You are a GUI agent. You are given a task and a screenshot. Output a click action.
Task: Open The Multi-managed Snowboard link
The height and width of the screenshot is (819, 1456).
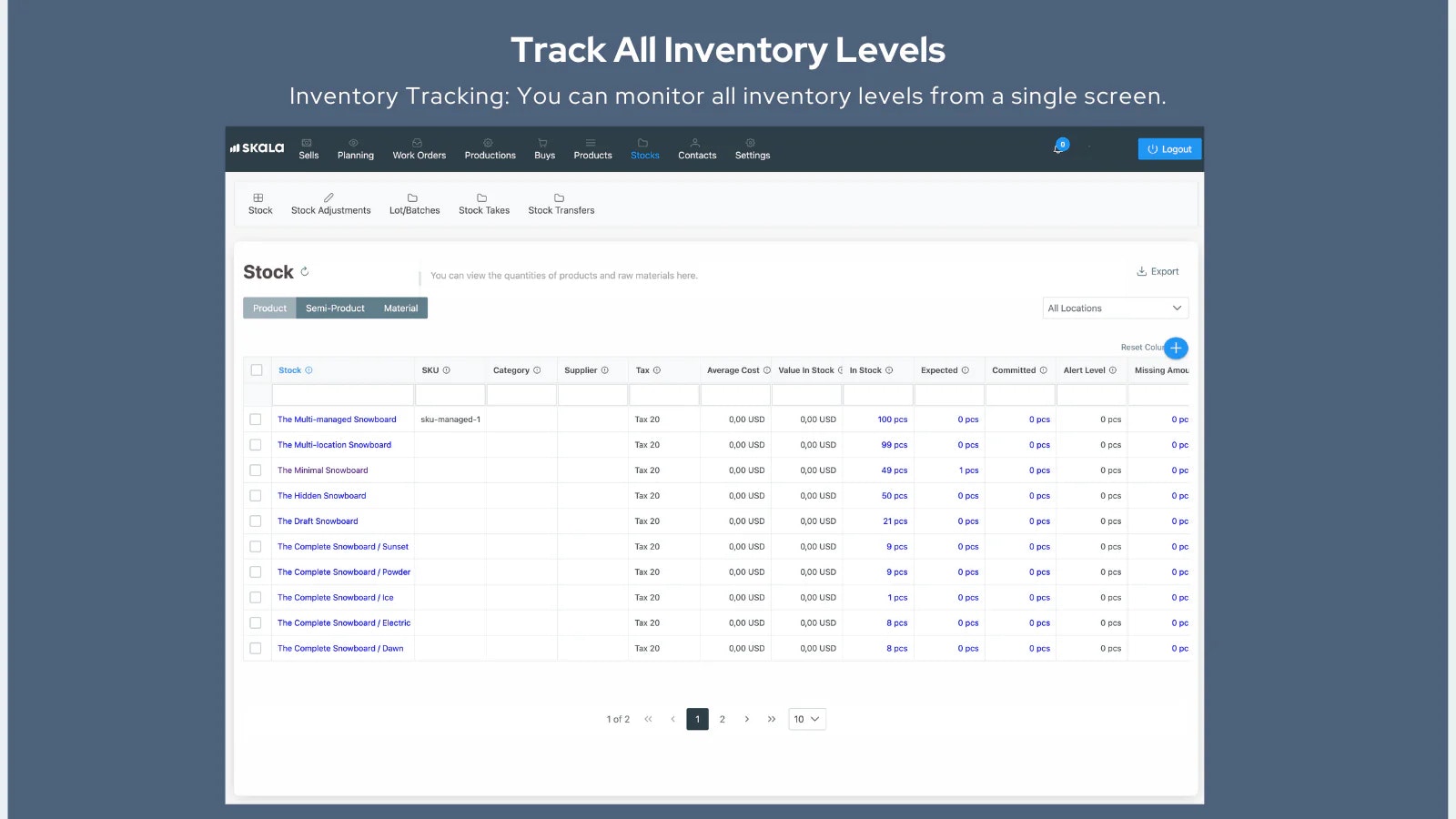point(337,420)
